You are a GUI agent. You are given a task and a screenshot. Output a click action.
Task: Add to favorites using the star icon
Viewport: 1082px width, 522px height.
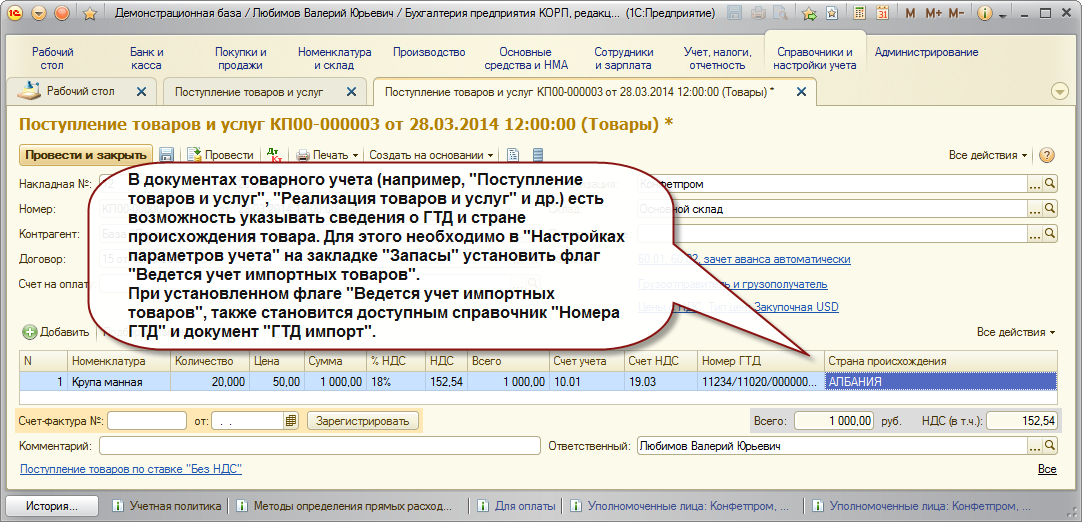point(89,13)
